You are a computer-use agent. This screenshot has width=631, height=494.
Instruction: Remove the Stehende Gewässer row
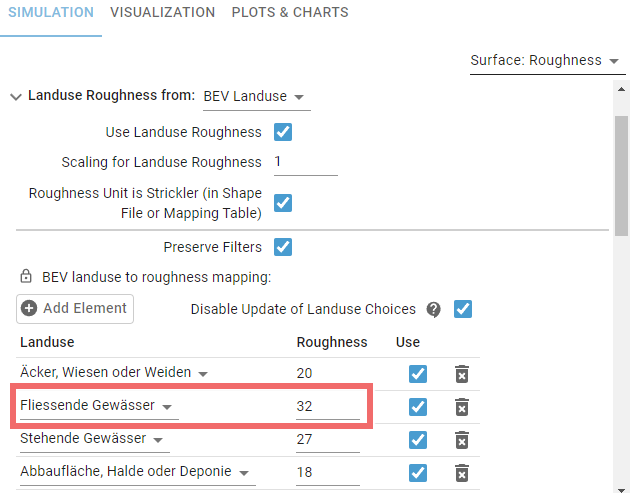(x=462, y=440)
